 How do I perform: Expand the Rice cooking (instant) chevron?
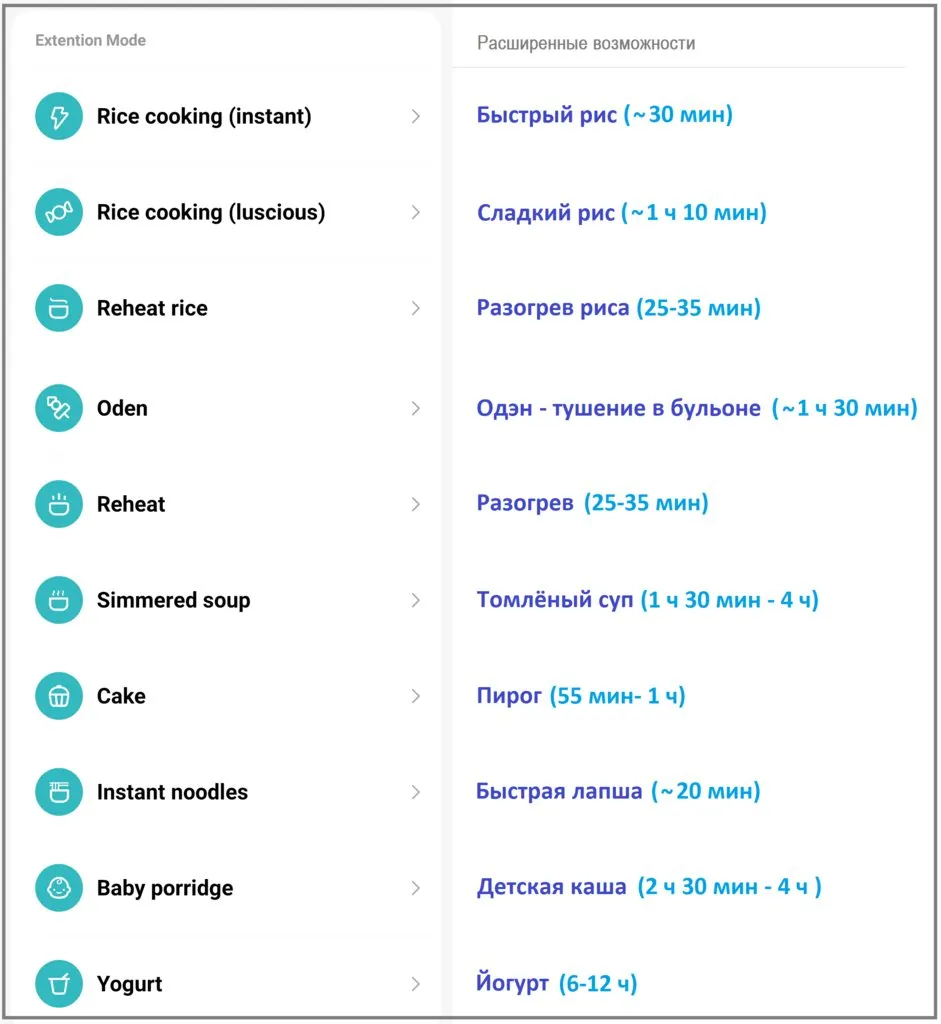coord(415,117)
